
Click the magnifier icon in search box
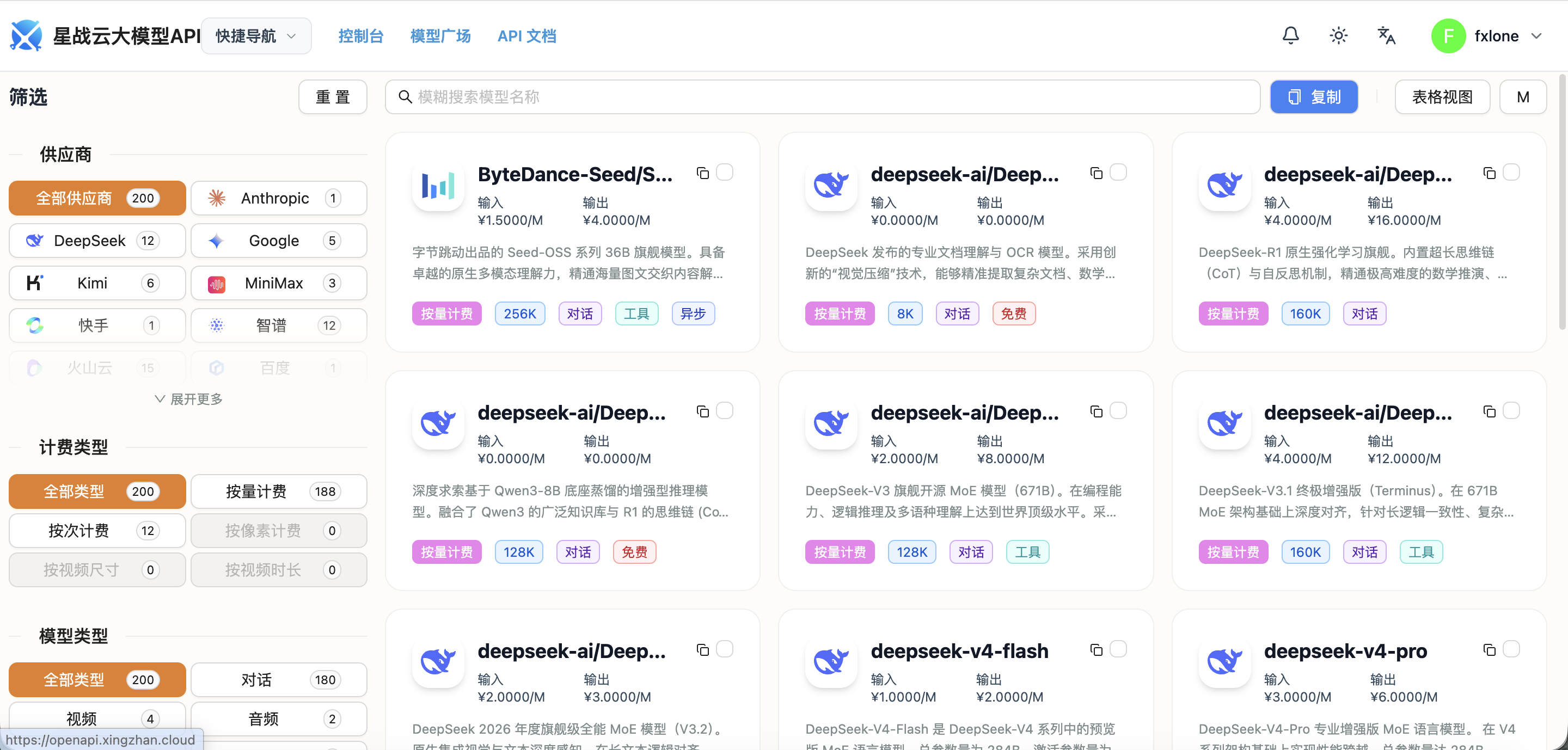(405, 97)
